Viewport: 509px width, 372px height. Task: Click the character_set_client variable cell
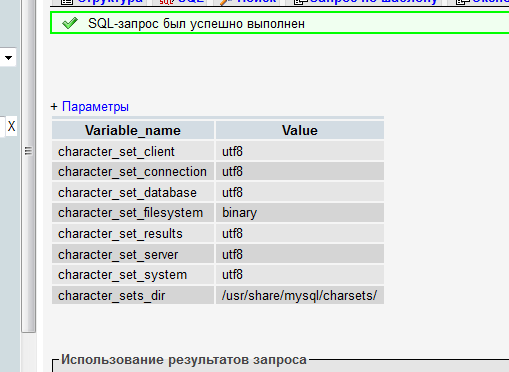click(133, 151)
